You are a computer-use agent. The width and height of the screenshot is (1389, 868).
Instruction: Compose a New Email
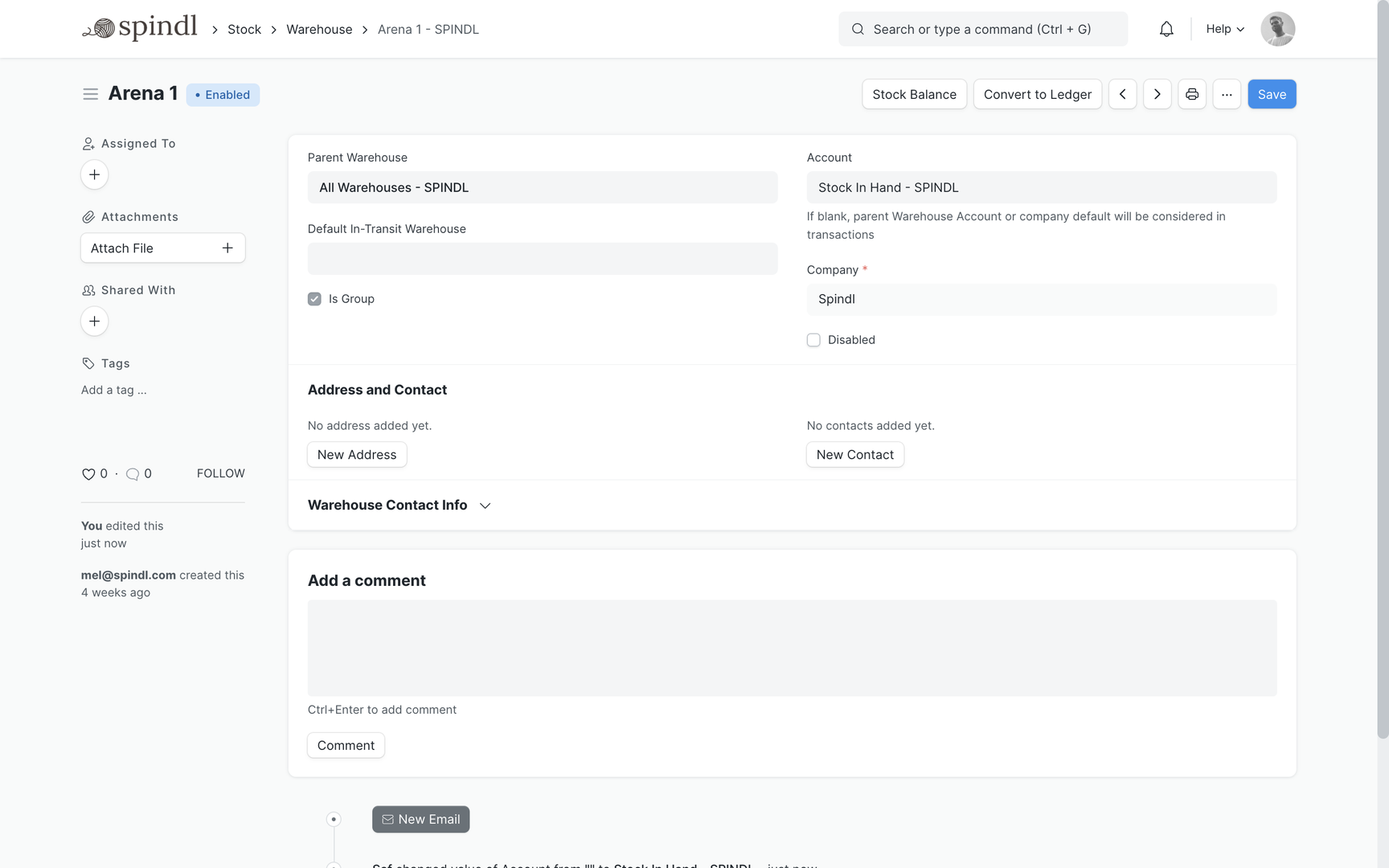420,820
